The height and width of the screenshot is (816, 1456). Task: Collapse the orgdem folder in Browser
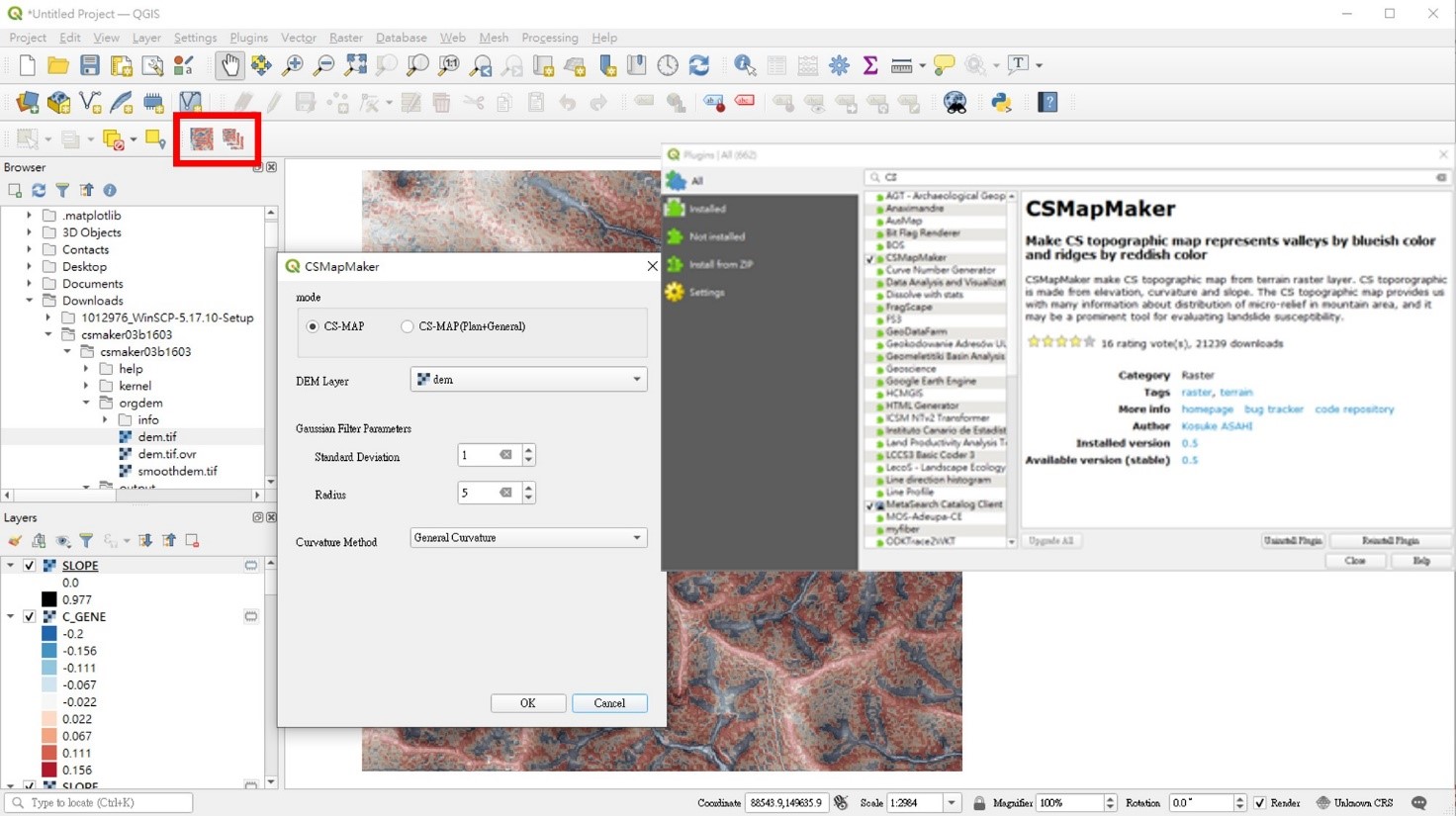click(86, 404)
